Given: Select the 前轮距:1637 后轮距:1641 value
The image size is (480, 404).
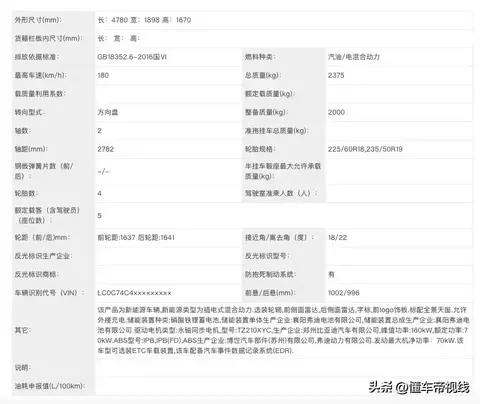Looking at the screenshot, I should click(x=136, y=238).
